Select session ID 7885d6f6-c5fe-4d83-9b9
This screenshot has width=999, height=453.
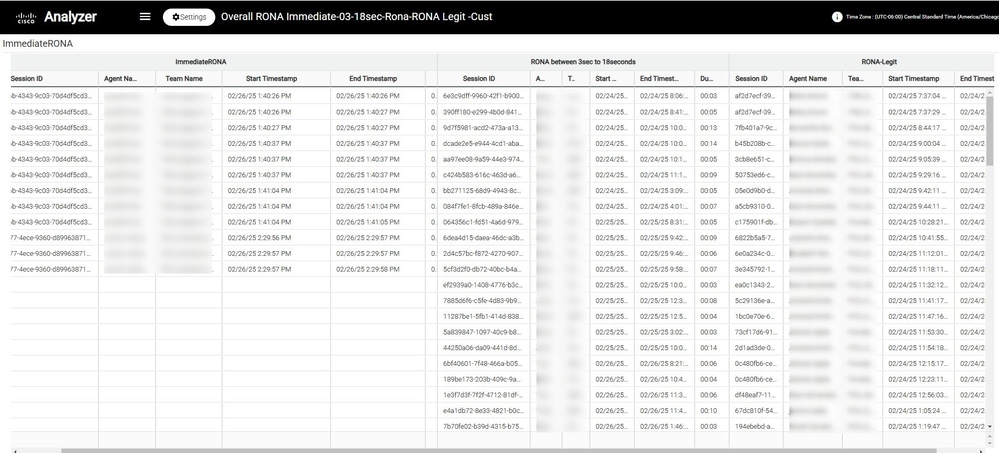tap(482, 301)
